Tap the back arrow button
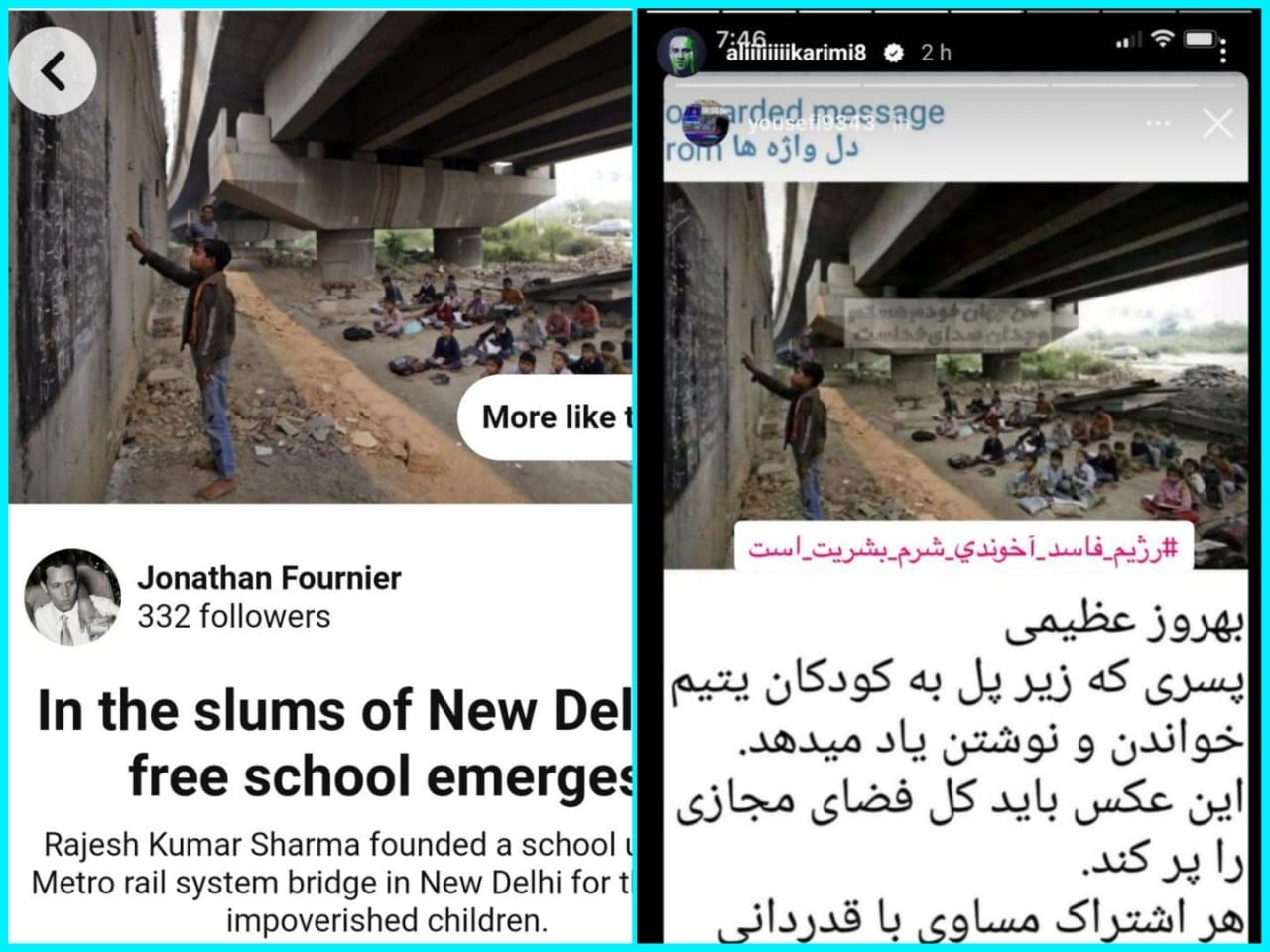This screenshot has width=1270, height=952. tap(53, 70)
